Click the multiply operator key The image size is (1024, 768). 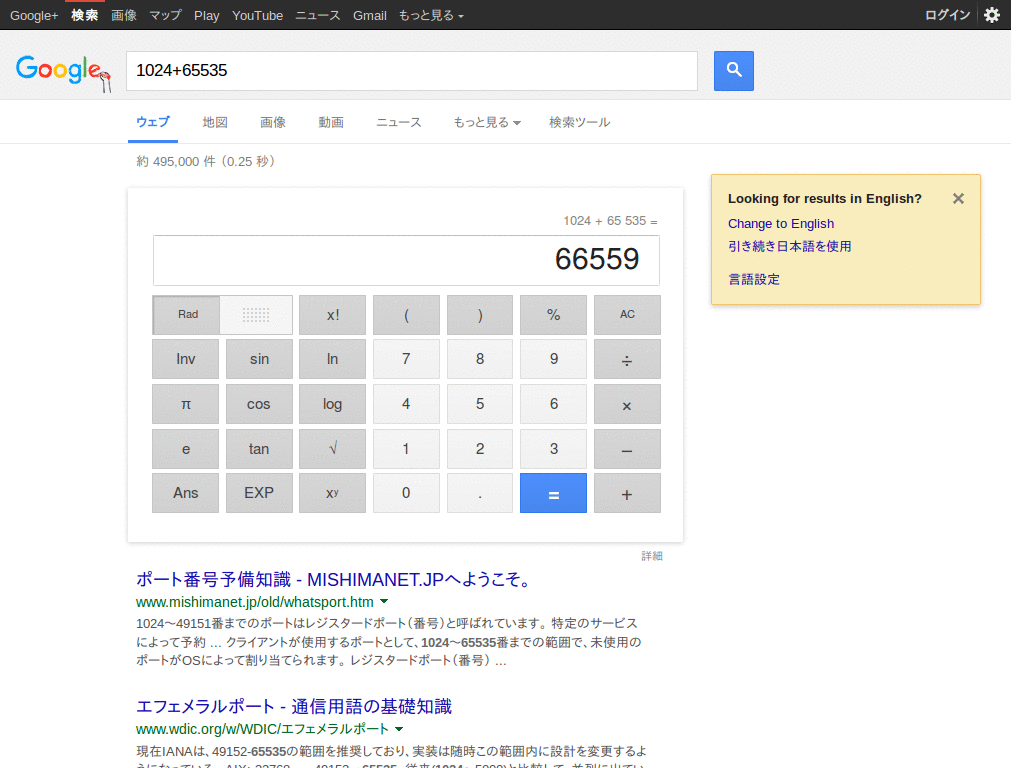pyautogui.click(x=627, y=404)
